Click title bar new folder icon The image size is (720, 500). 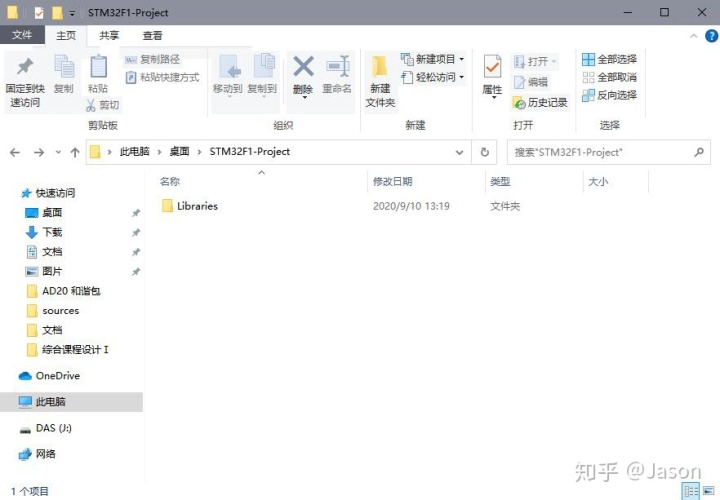point(57,13)
